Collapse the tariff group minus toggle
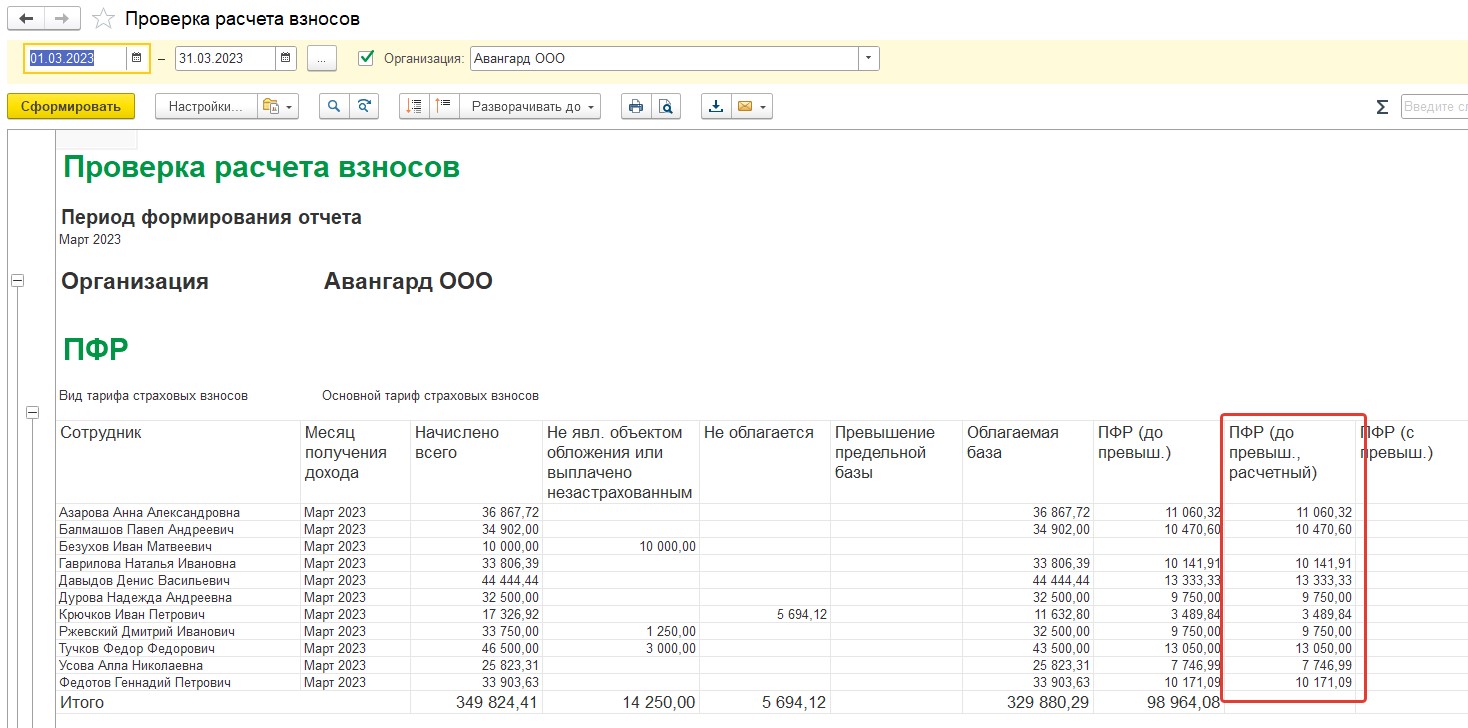The width and height of the screenshot is (1468, 728). pyautogui.click(x=32, y=412)
